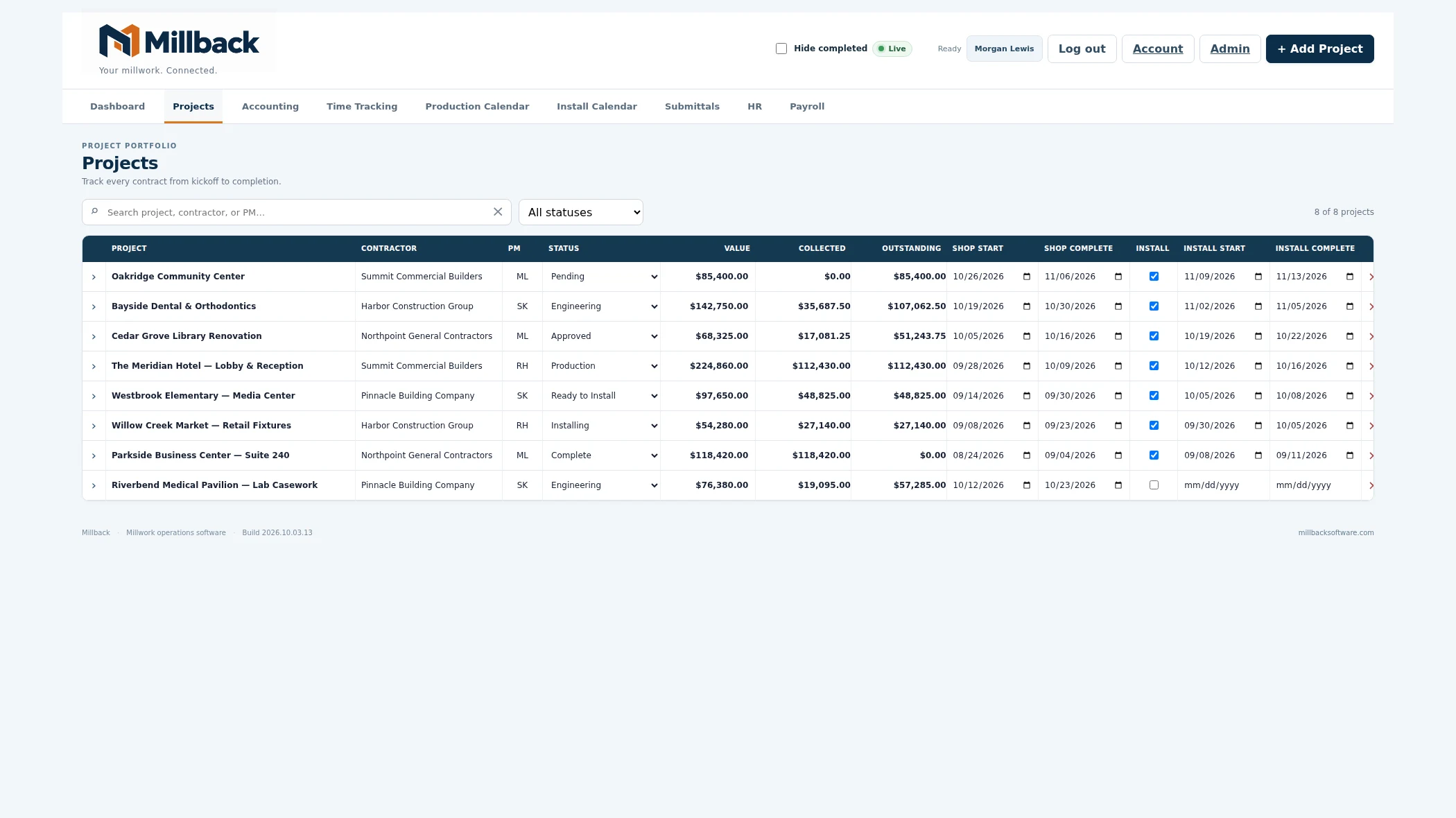The image size is (1456, 818).
Task: Uncheck install for Willow Creek Market row
Action: click(x=1154, y=425)
